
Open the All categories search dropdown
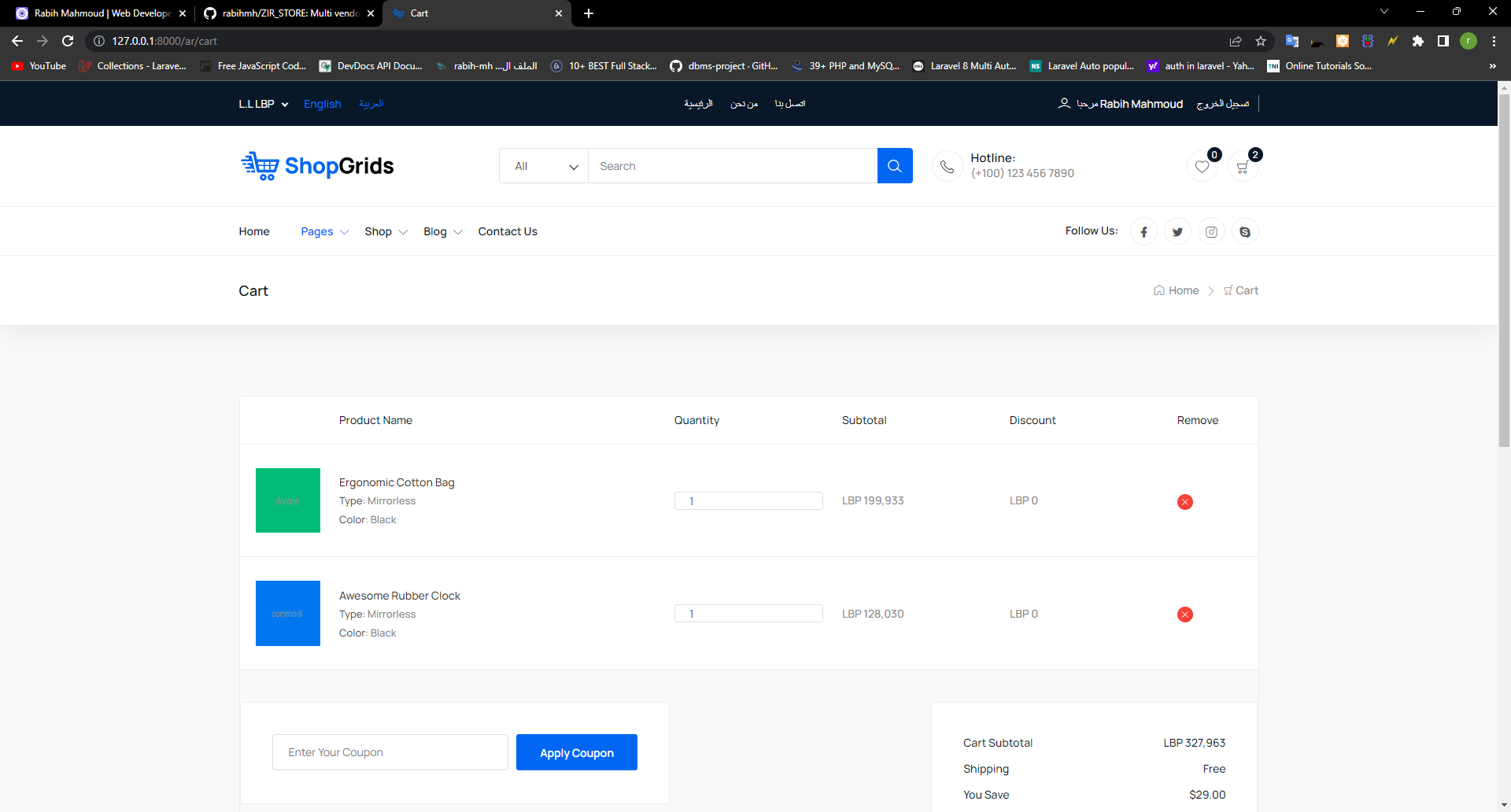[544, 166]
